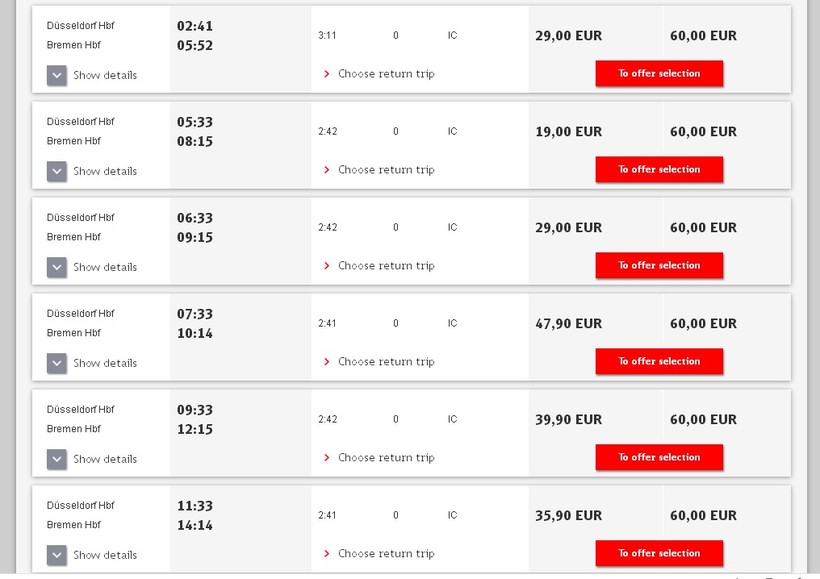Click the 19,00 EUR price
This screenshot has height=579, width=820.
(568, 132)
